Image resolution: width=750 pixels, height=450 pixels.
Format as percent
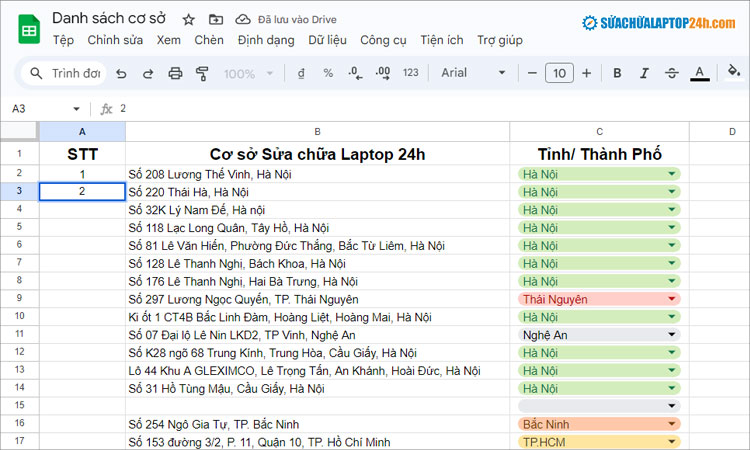pos(328,73)
